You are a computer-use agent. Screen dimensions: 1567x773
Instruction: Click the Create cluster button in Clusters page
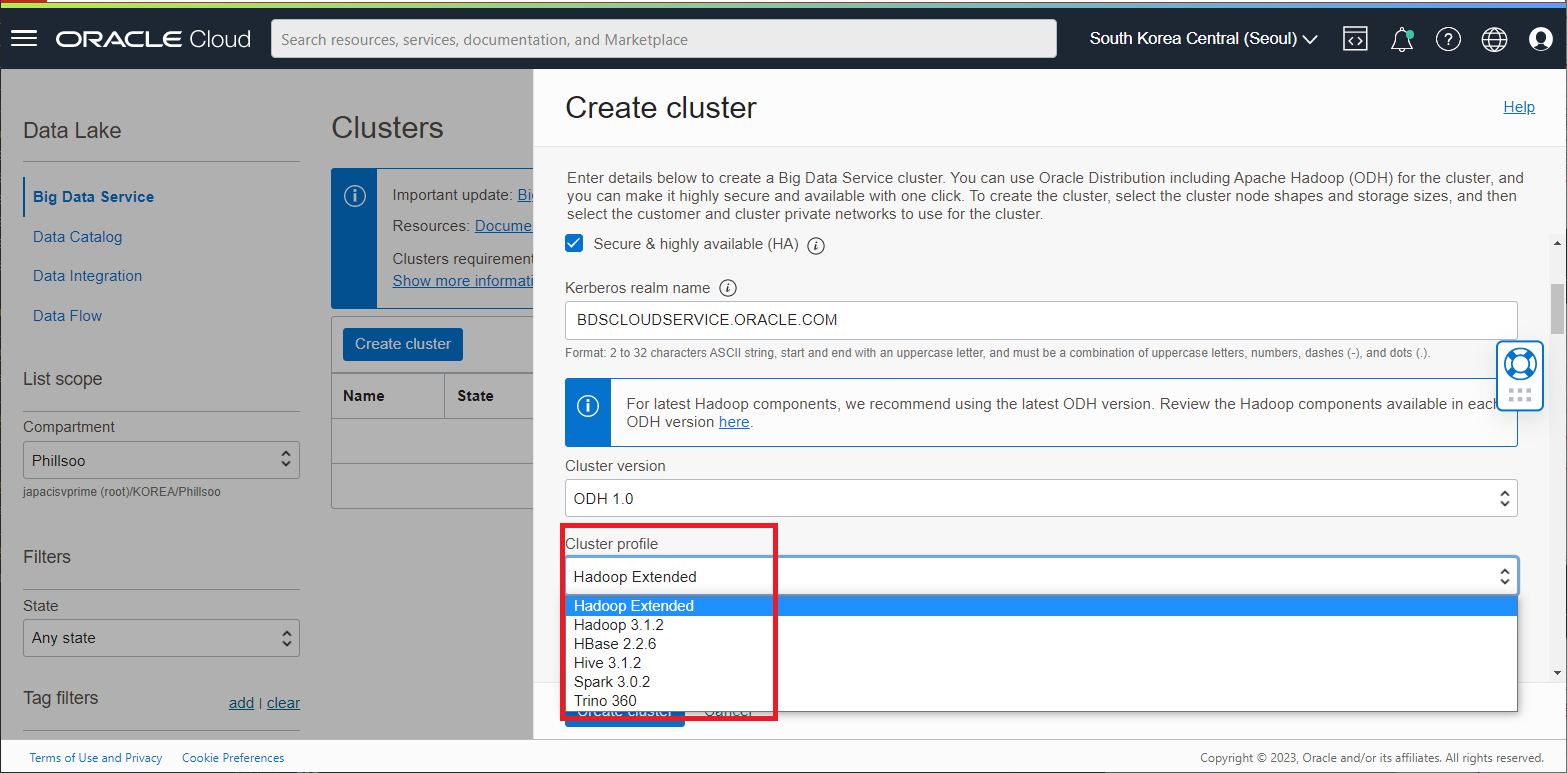[403, 344]
